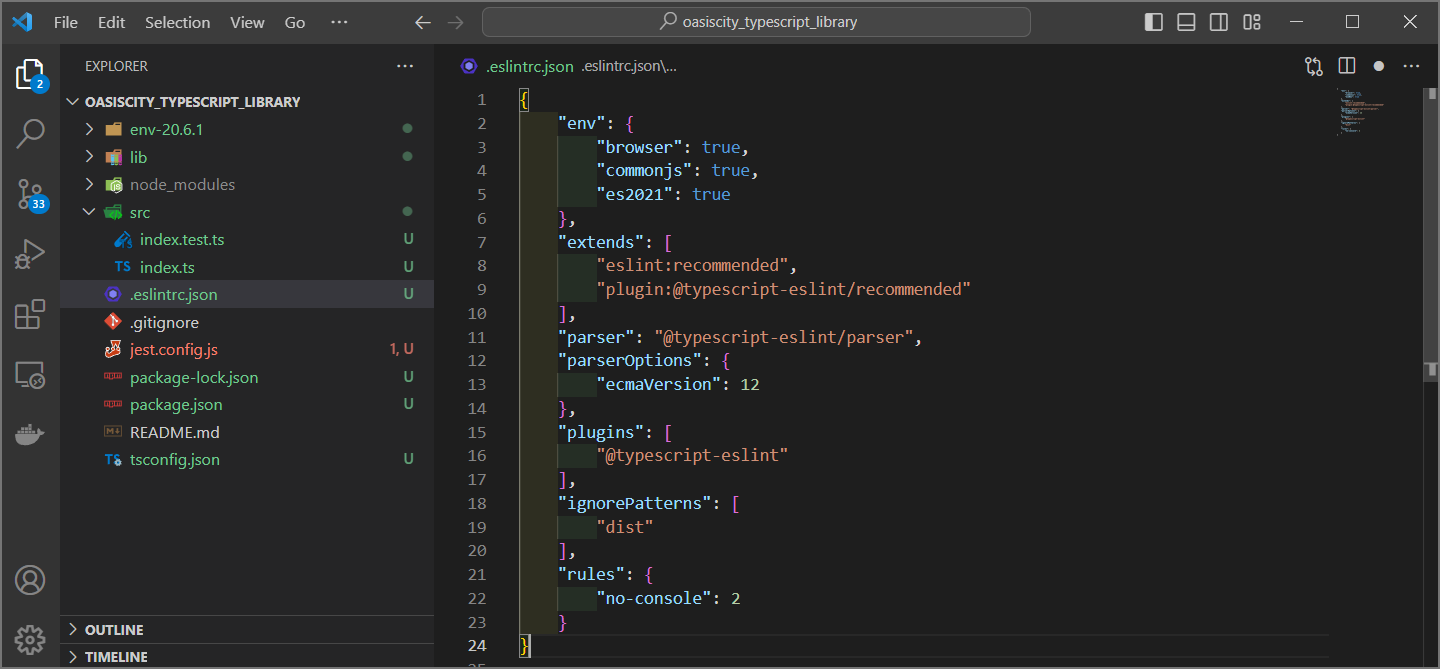Click the oasiscity_typescript_library search box
This screenshot has width=1440, height=669.
(x=756, y=22)
